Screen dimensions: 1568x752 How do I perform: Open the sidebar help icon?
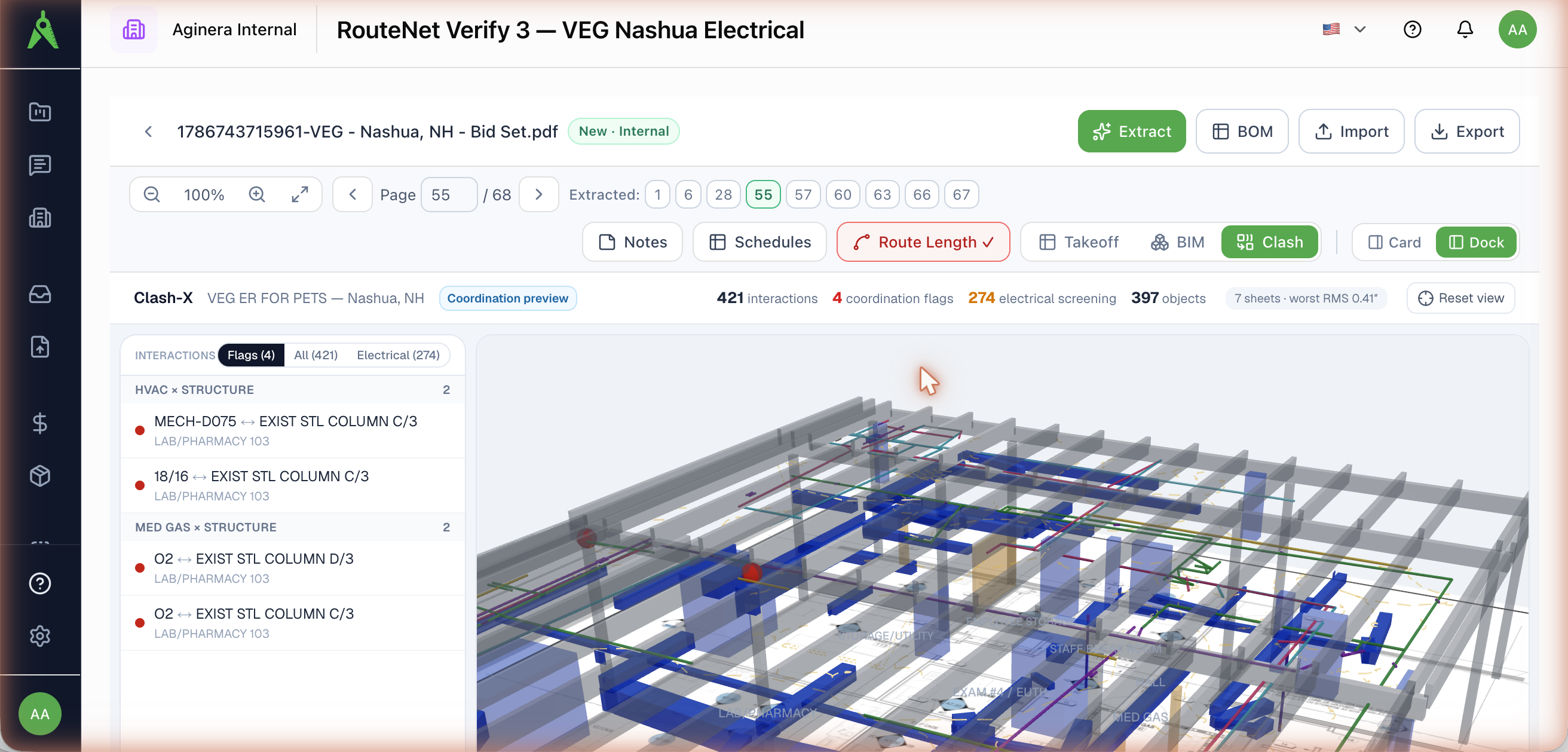tap(40, 583)
